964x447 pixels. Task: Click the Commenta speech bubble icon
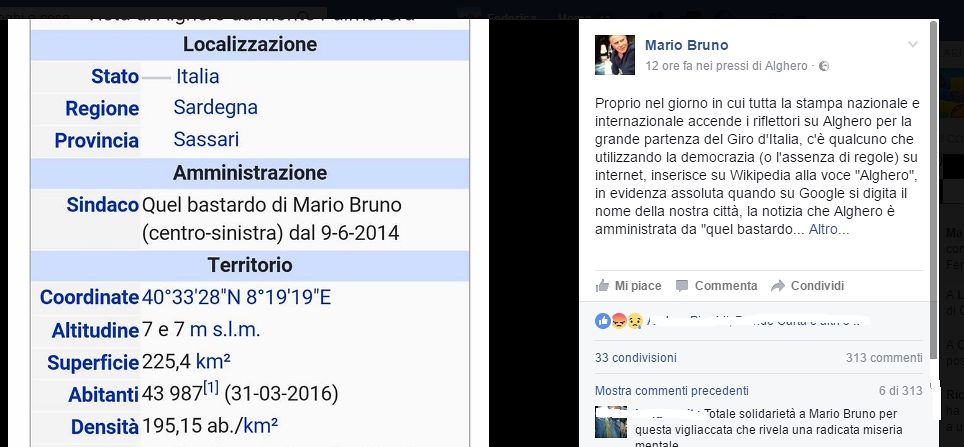682,286
